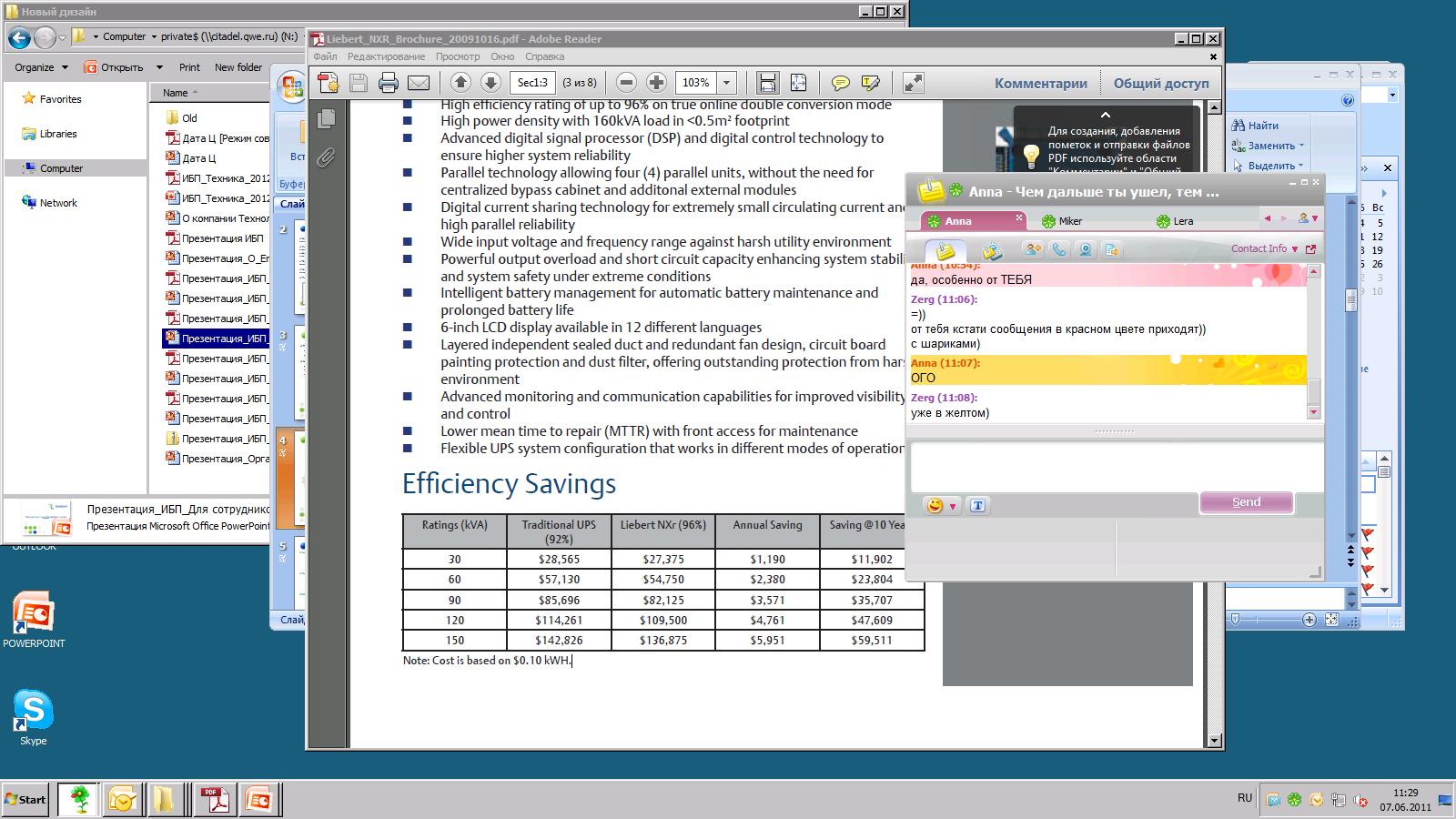This screenshot has width=1456, height=819.
Task: Click the Save icon in Adobe Reader
Action: [x=359, y=83]
